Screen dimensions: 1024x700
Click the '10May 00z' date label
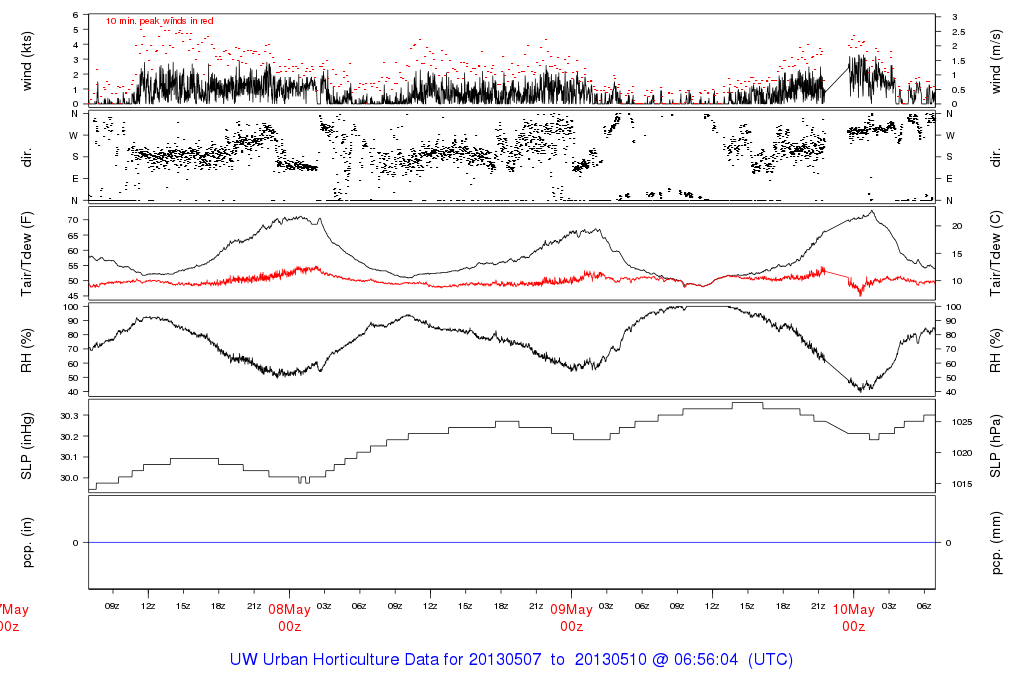(854, 618)
